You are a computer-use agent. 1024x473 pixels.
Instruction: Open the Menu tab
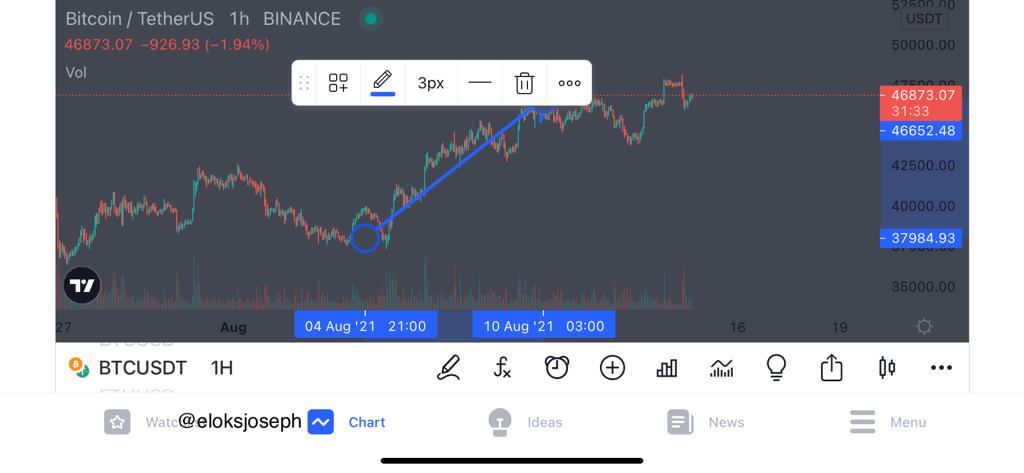tap(888, 422)
